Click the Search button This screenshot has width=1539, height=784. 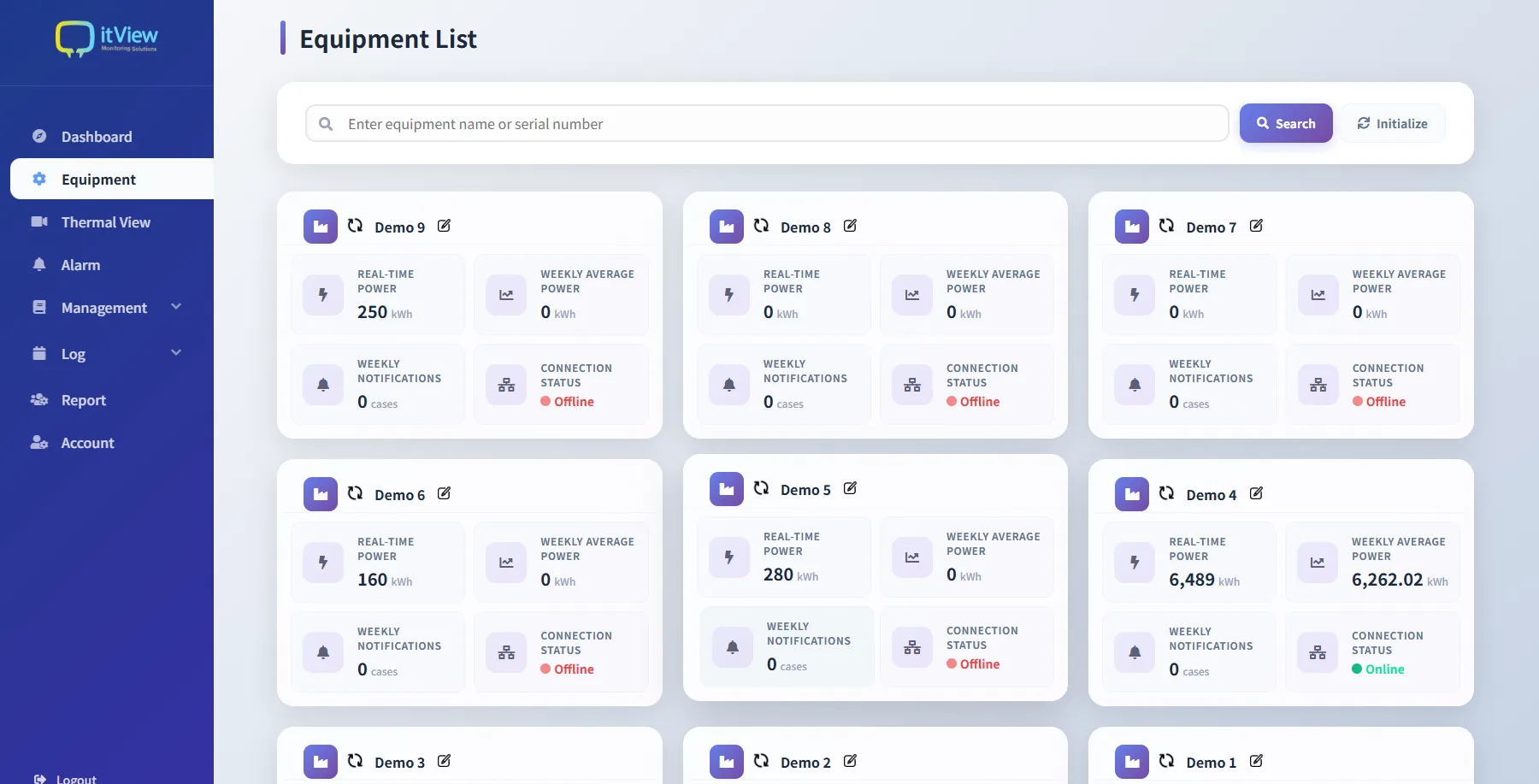pos(1286,123)
